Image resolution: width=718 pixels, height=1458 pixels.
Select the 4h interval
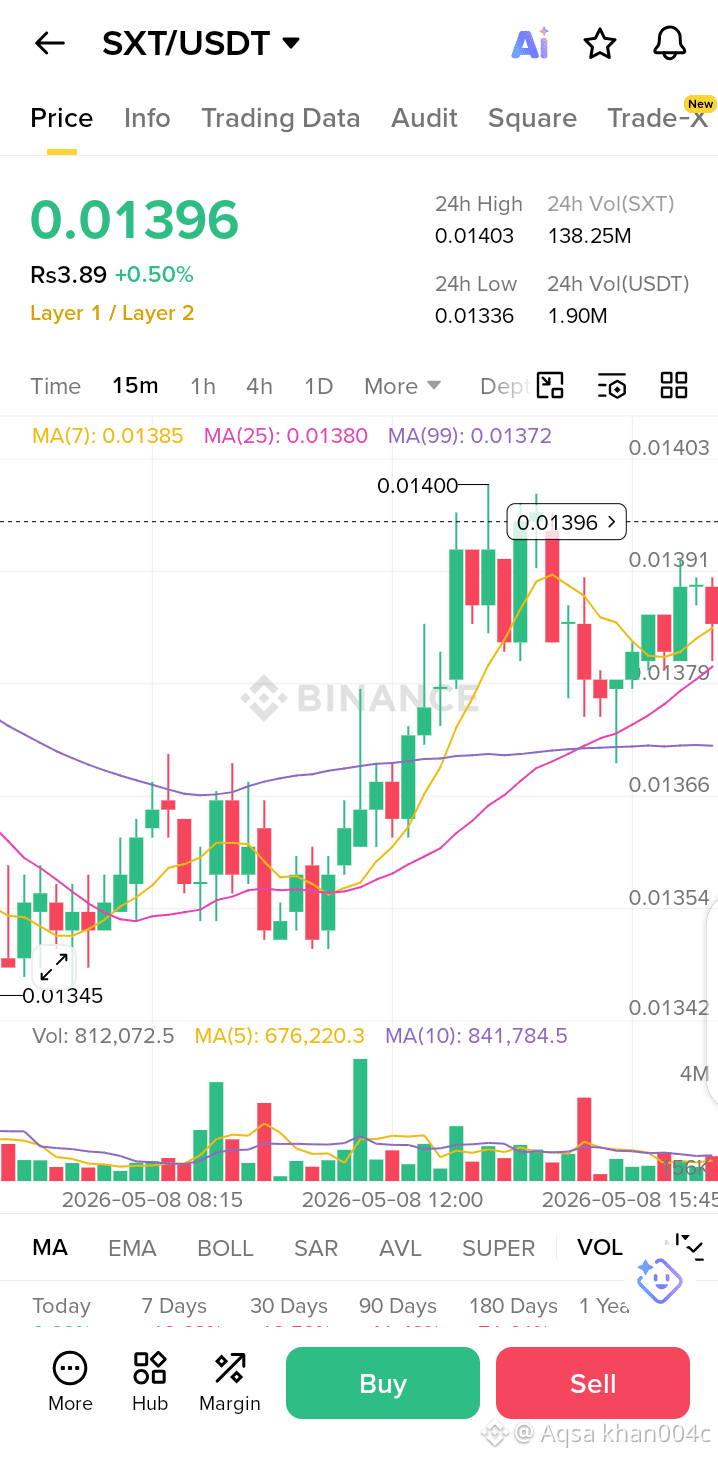(x=260, y=386)
